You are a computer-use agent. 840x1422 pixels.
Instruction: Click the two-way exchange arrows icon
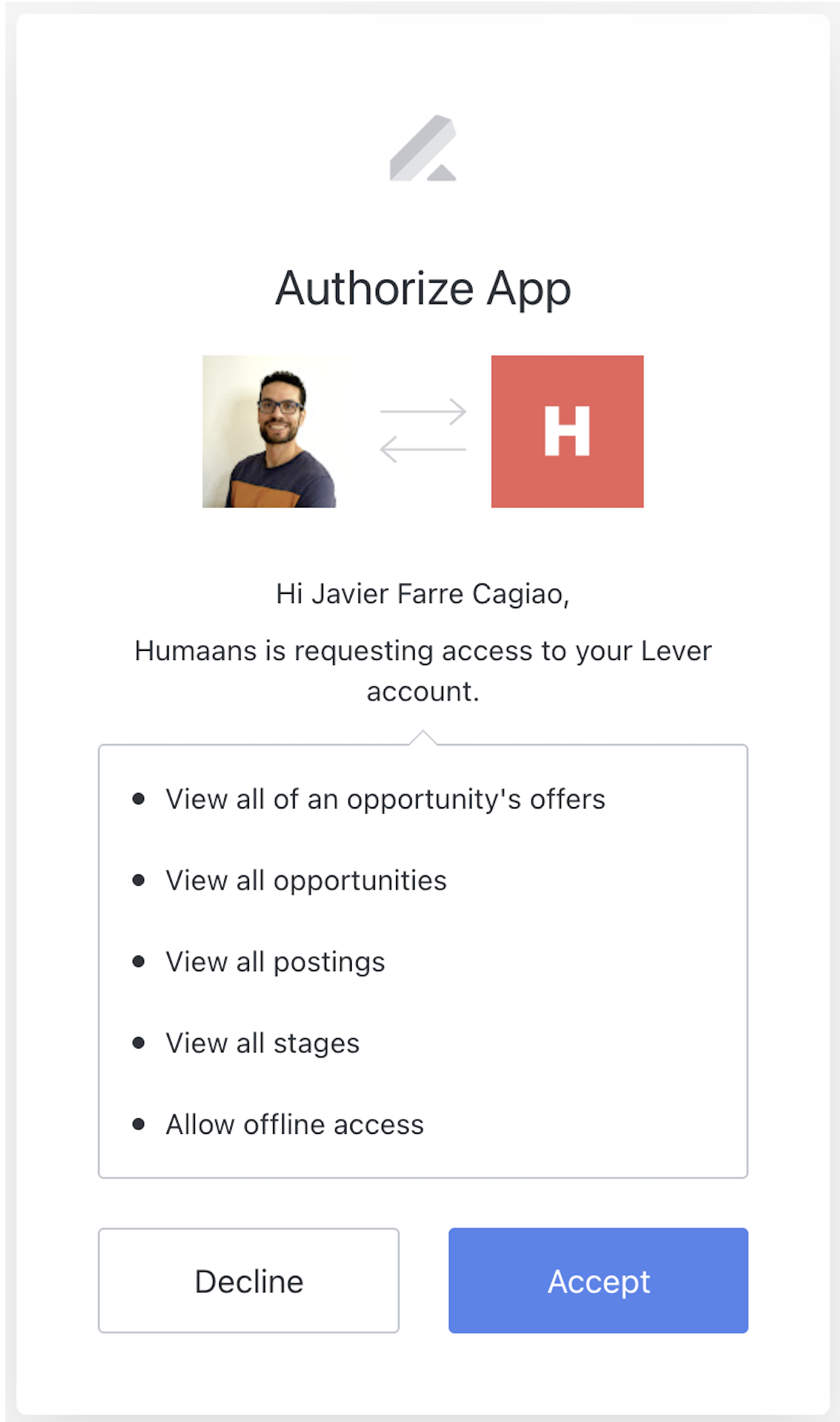click(x=423, y=431)
